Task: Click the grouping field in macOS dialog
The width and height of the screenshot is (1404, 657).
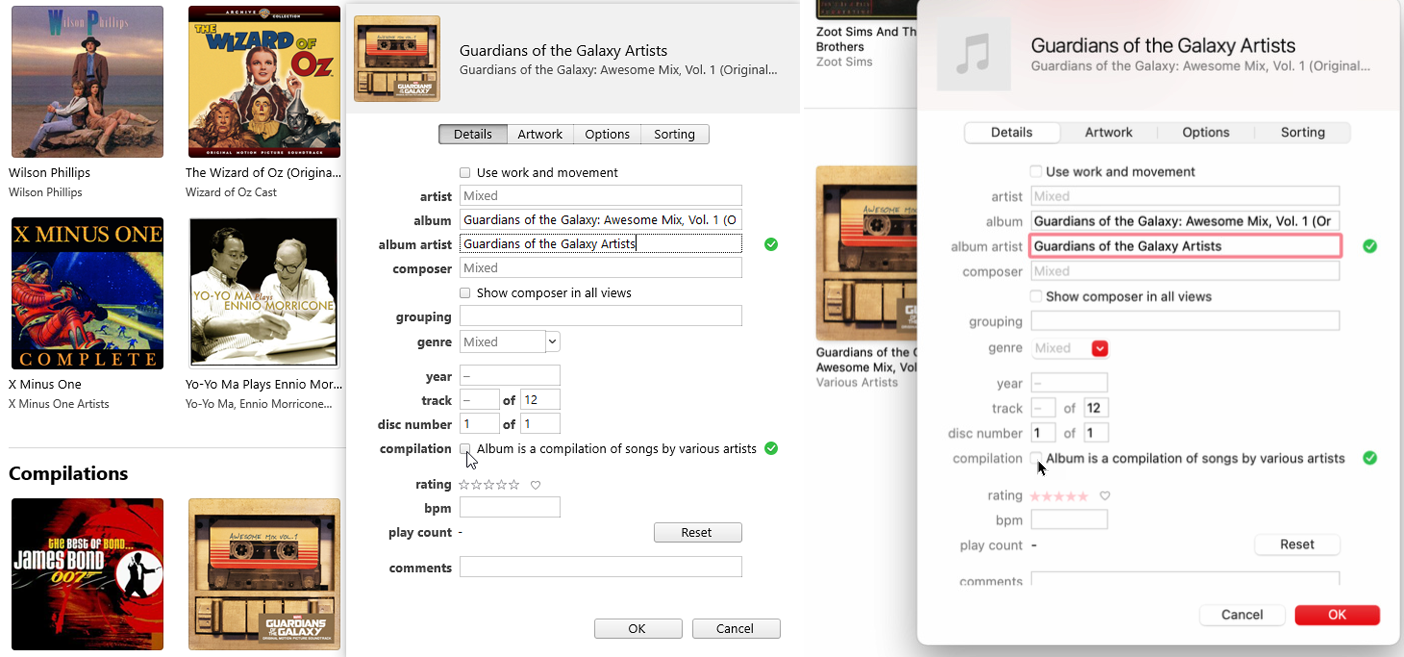Action: pos(1185,321)
